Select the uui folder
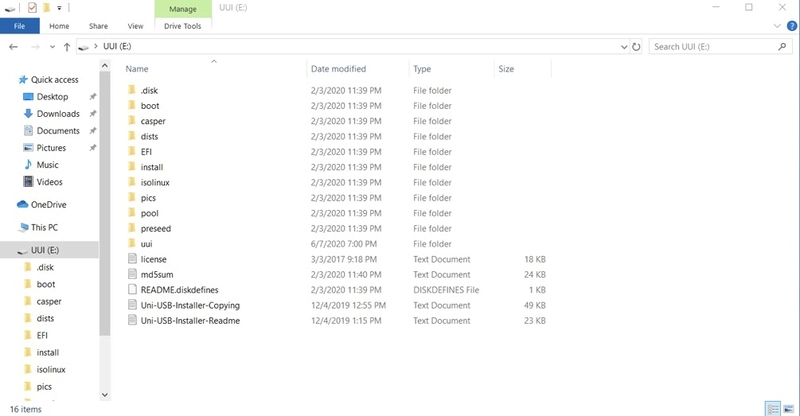This screenshot has height=416, width=800. click(146, 243)
